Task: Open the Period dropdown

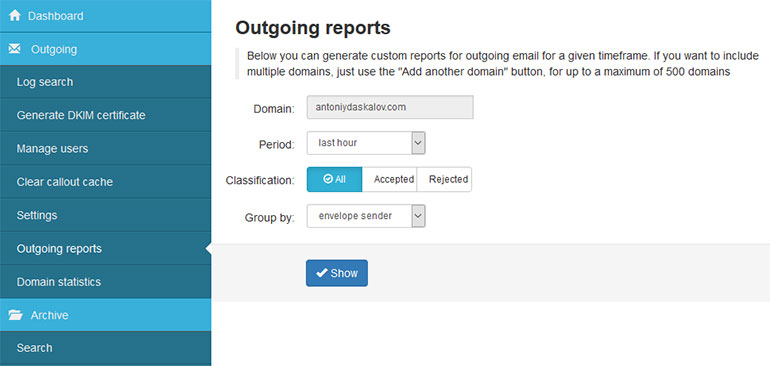Action: (x=366, y=143)
